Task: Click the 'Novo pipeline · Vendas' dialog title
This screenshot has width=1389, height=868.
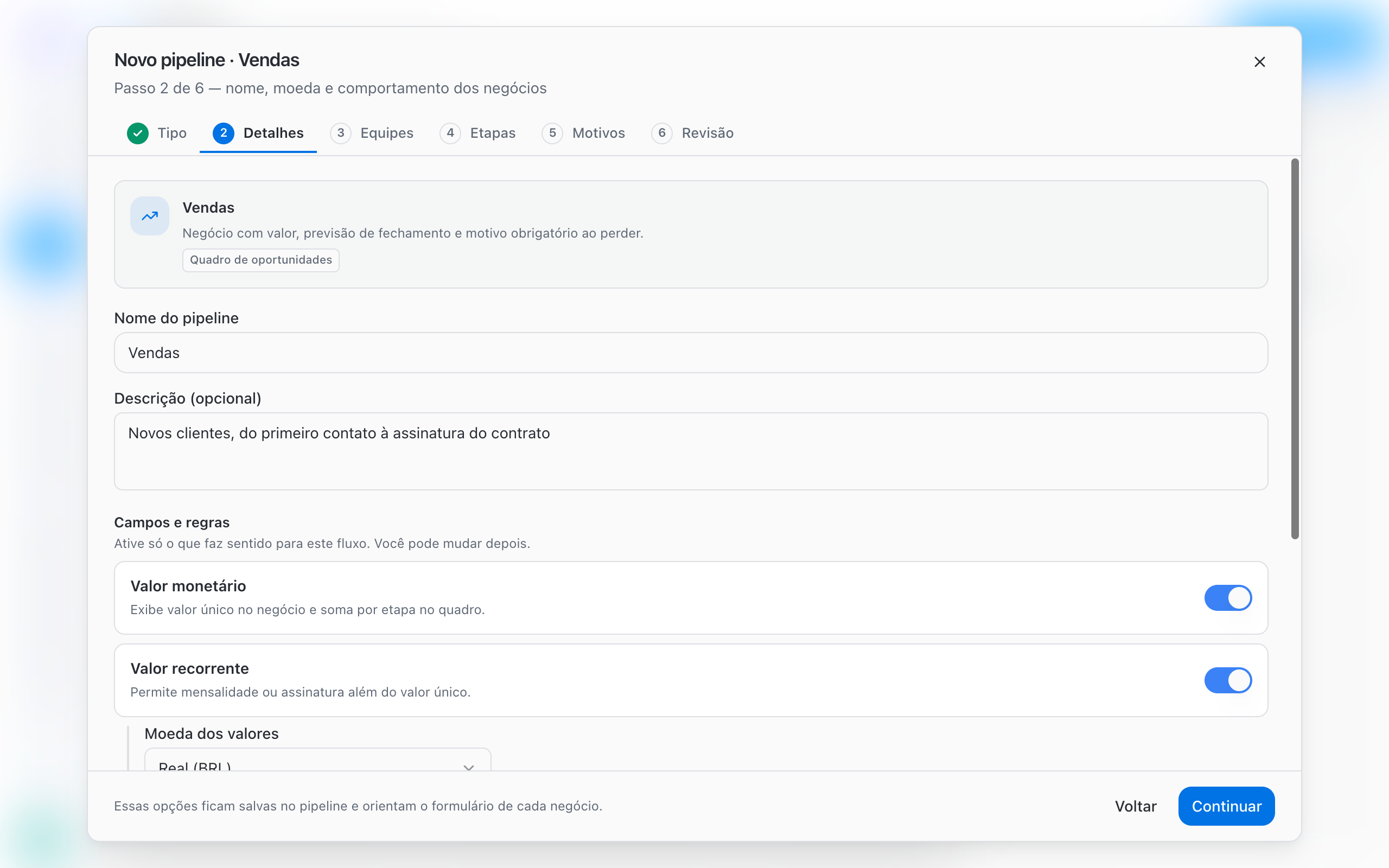Action: coord(207,60)
